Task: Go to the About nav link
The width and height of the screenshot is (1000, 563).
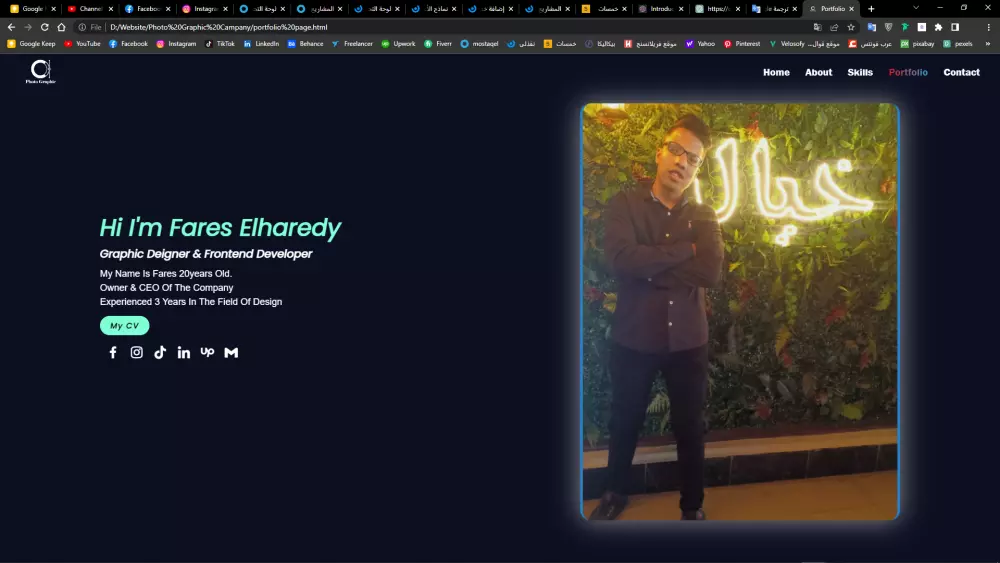Action: (x=818, y=72)
